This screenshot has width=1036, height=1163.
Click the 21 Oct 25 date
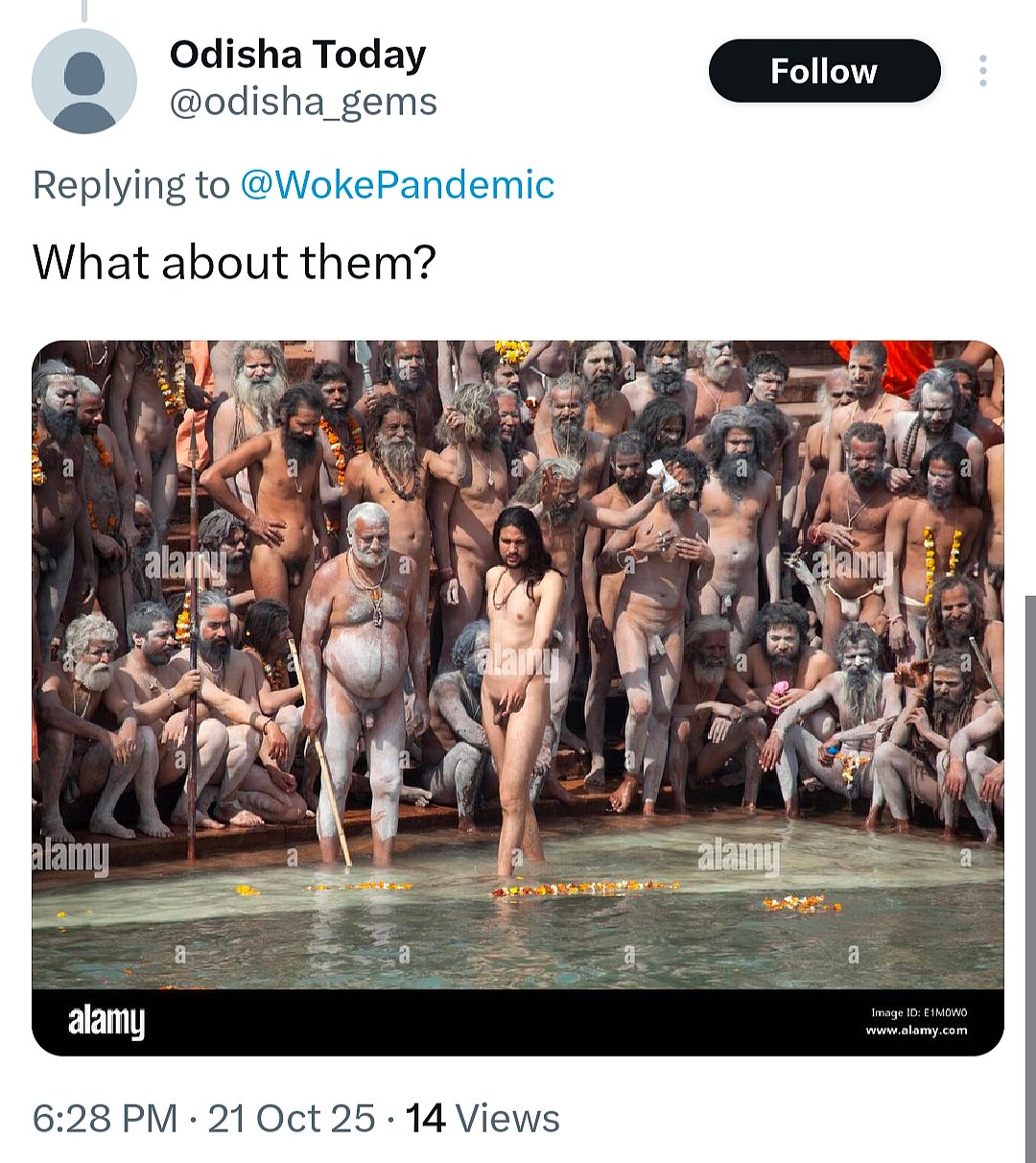[x=292, y=1119]
